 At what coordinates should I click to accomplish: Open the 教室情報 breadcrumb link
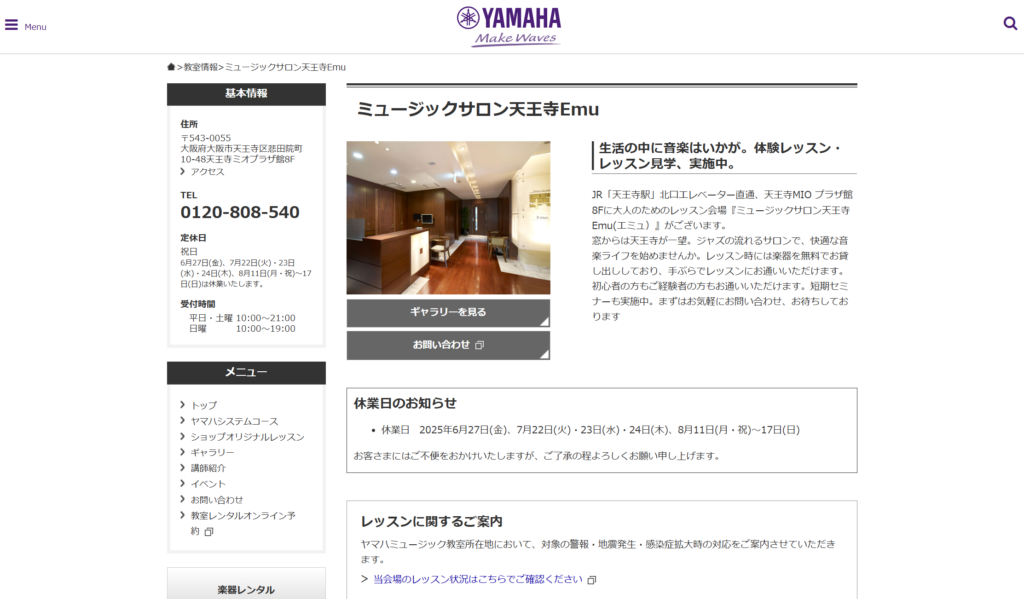click(200, 67)
